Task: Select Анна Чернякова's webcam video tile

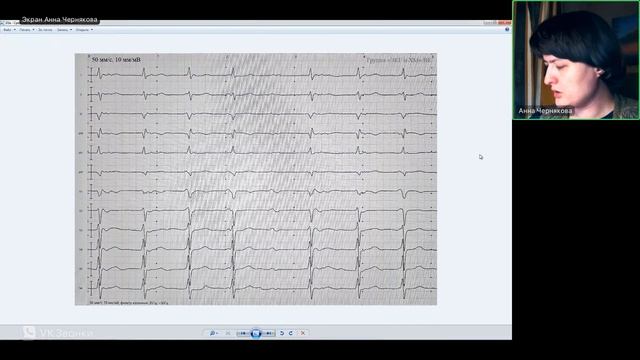Action: [576, 60]
